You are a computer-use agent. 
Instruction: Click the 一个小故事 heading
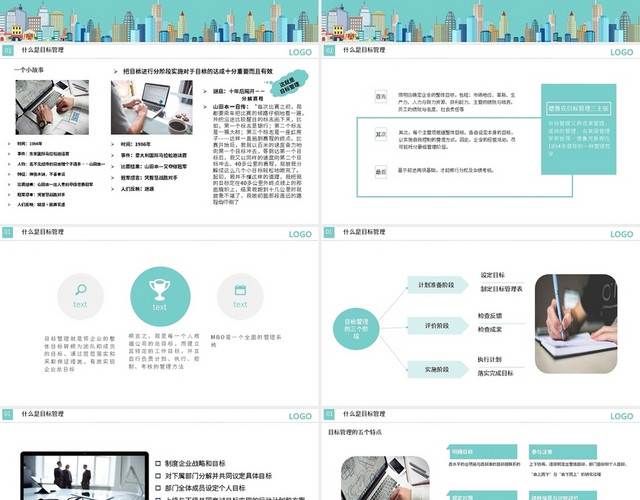click(x=29, y=70)
